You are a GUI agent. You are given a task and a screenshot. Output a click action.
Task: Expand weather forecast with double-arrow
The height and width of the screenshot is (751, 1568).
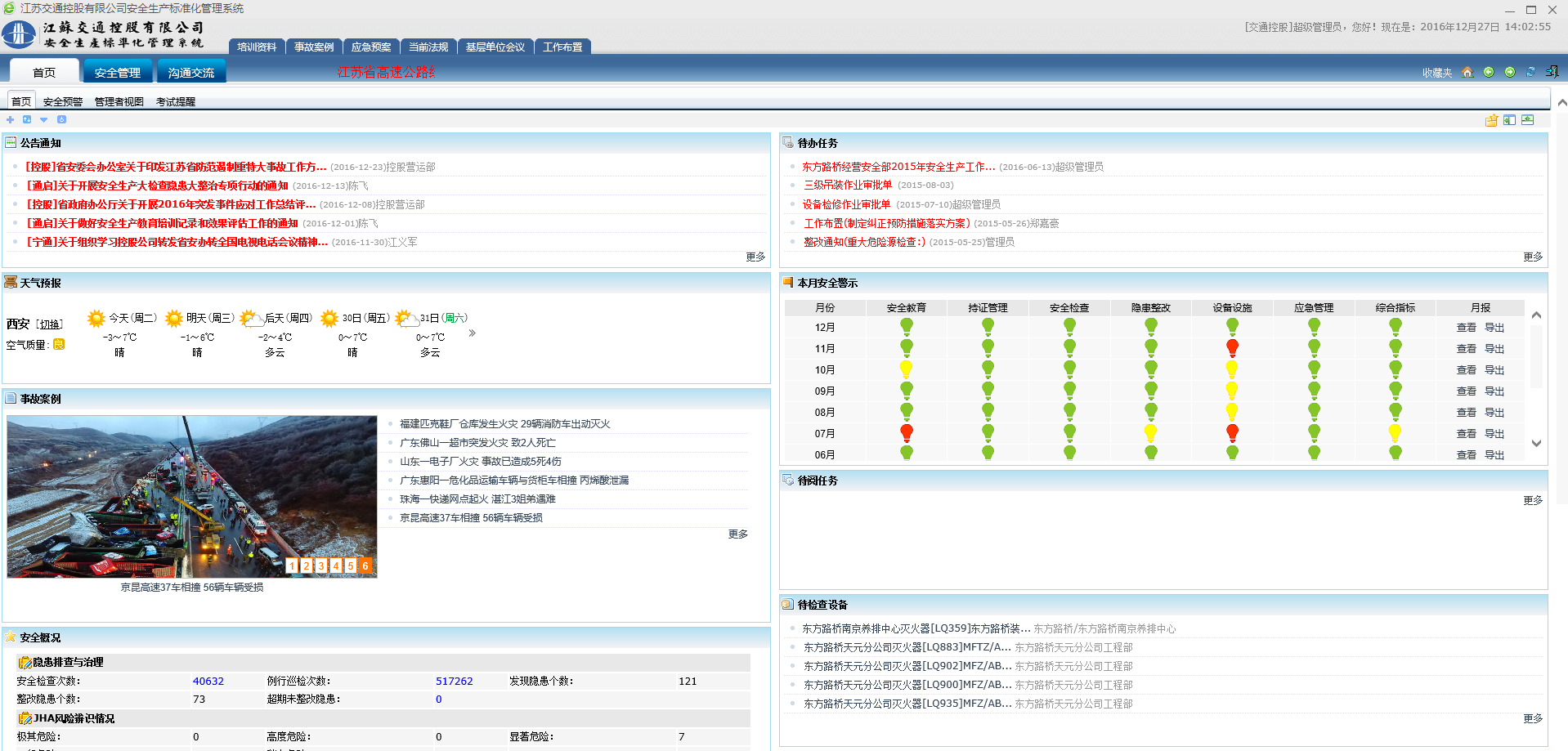click(472, 333)
